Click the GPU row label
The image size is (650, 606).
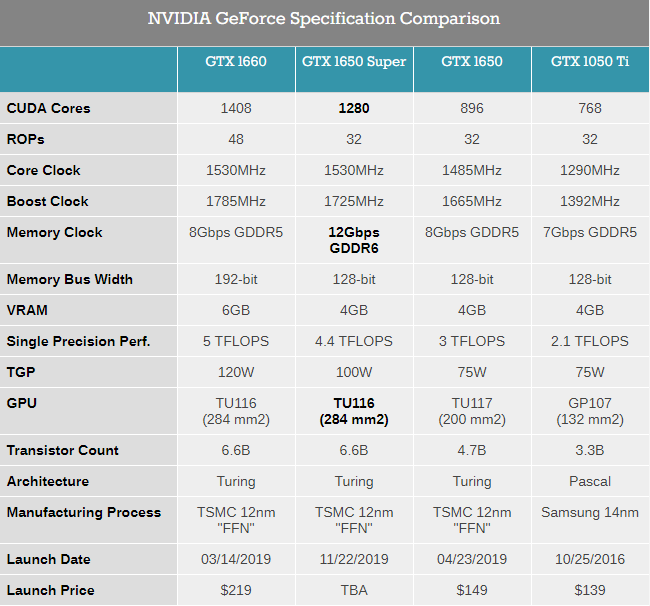(22, 403)
